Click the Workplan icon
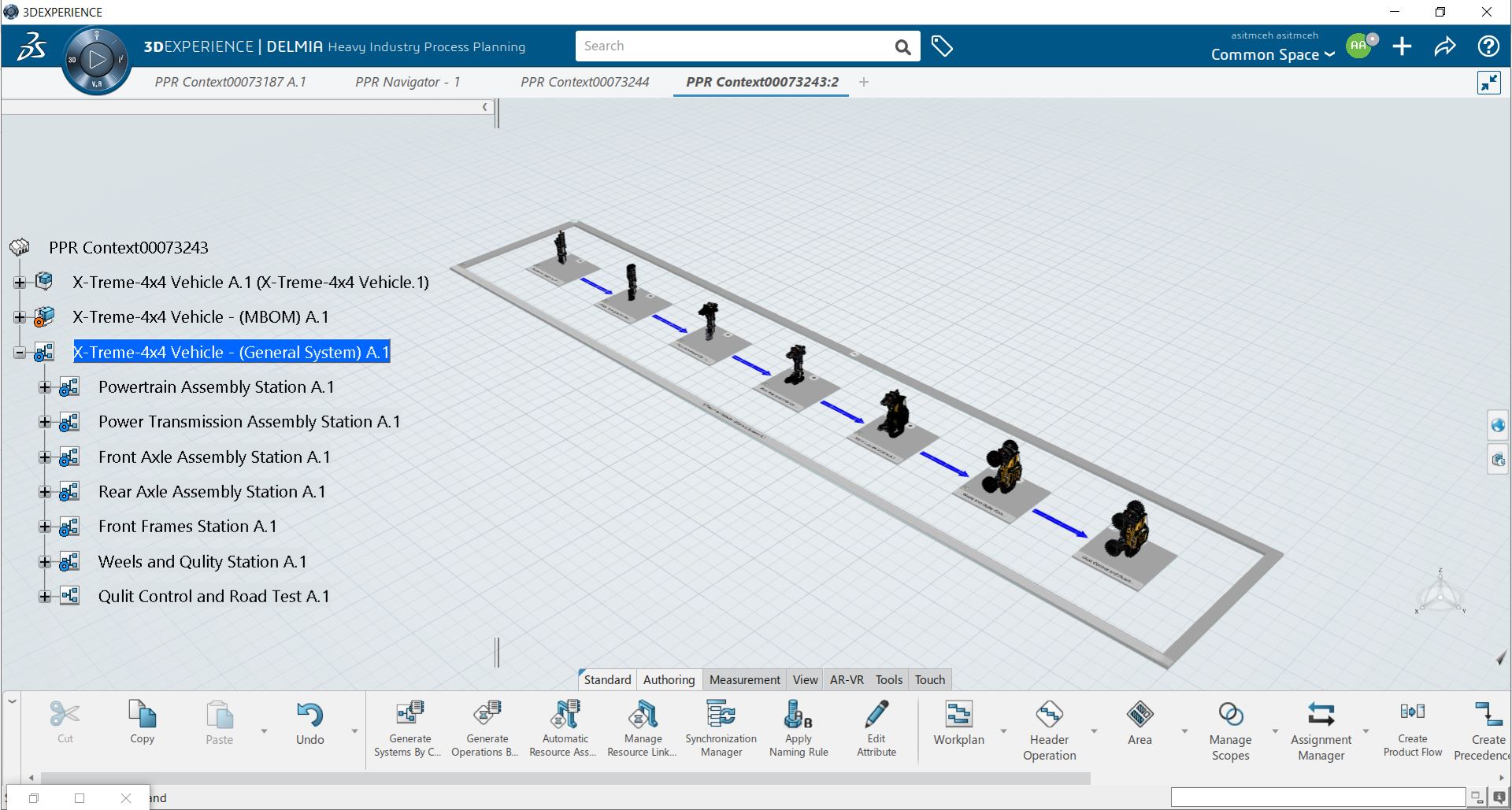 click(x=958, y=714)
